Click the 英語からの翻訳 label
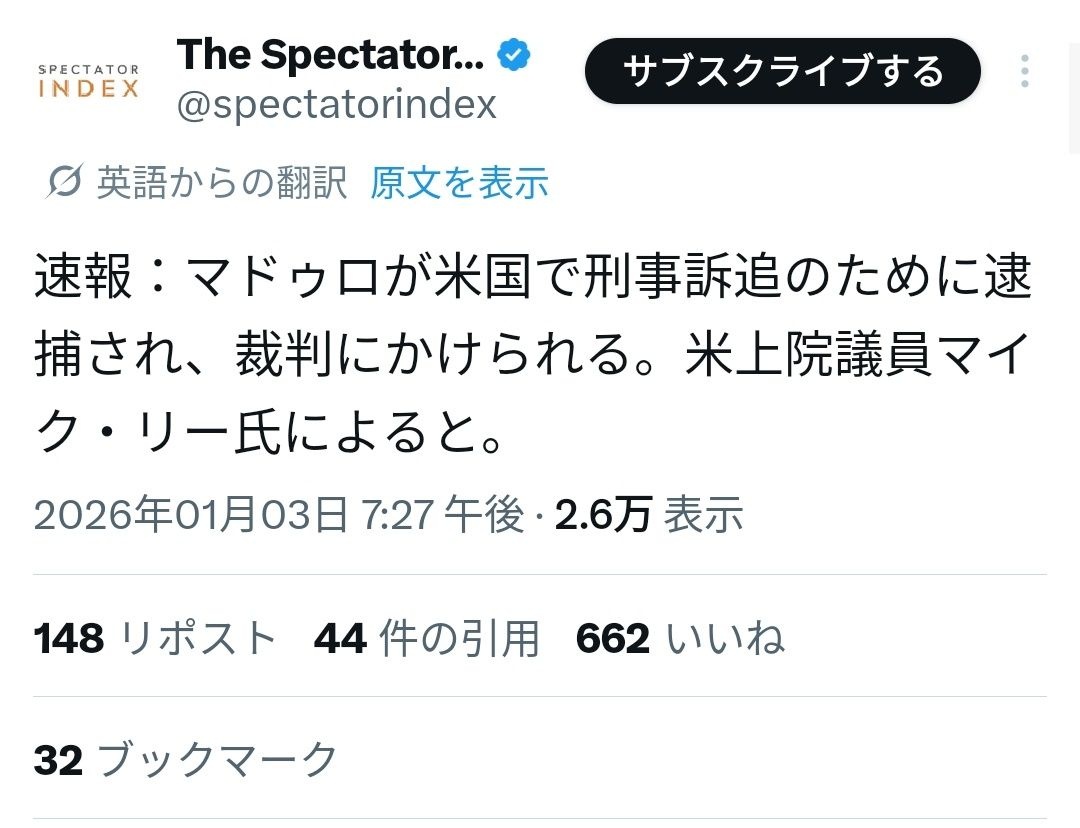The width and height of the screenshot is (1080, 828). coord(222,183)
